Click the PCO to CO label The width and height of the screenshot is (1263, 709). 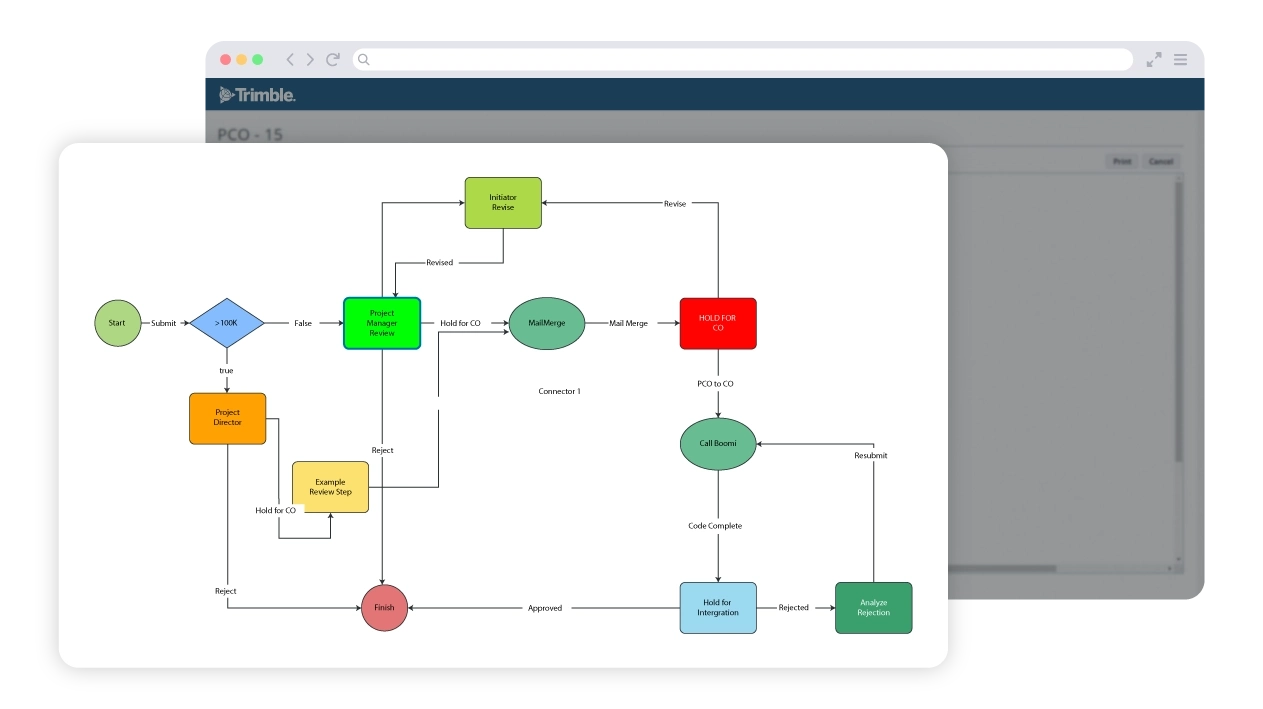(716, 384)
